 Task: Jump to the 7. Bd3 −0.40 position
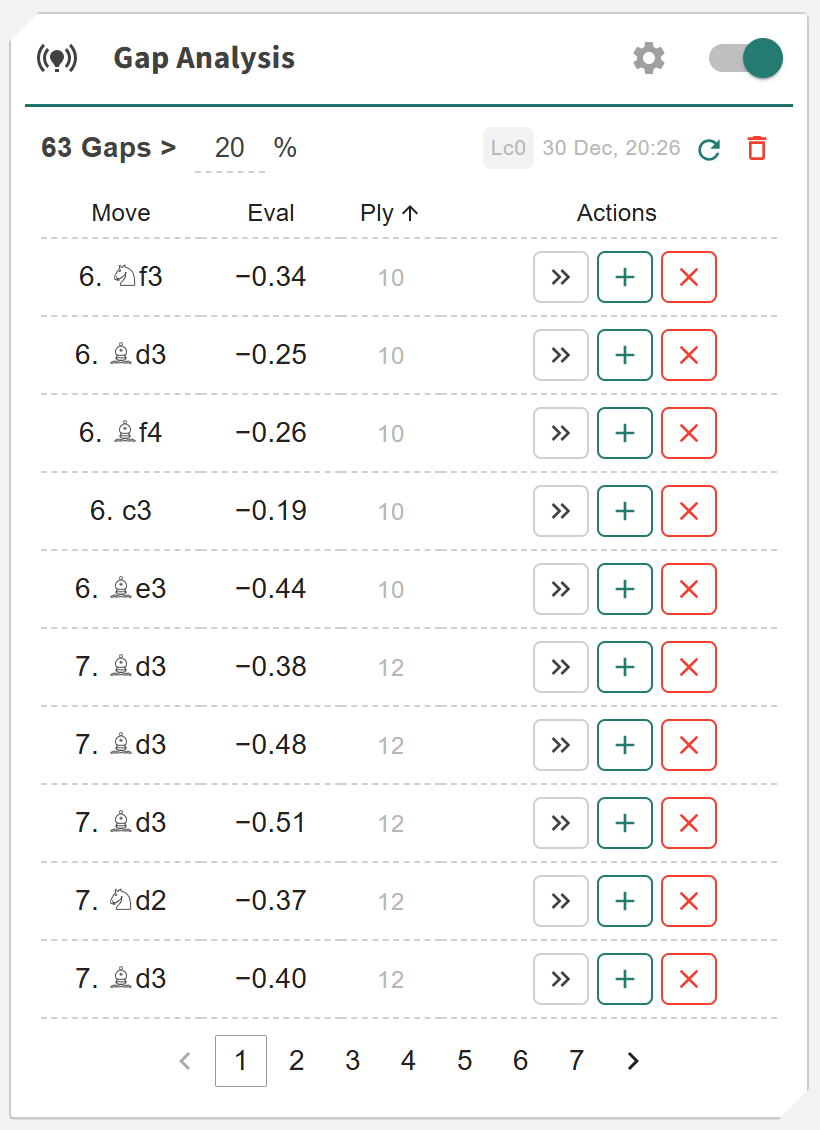pyautogui.click(x=561, y=979)
